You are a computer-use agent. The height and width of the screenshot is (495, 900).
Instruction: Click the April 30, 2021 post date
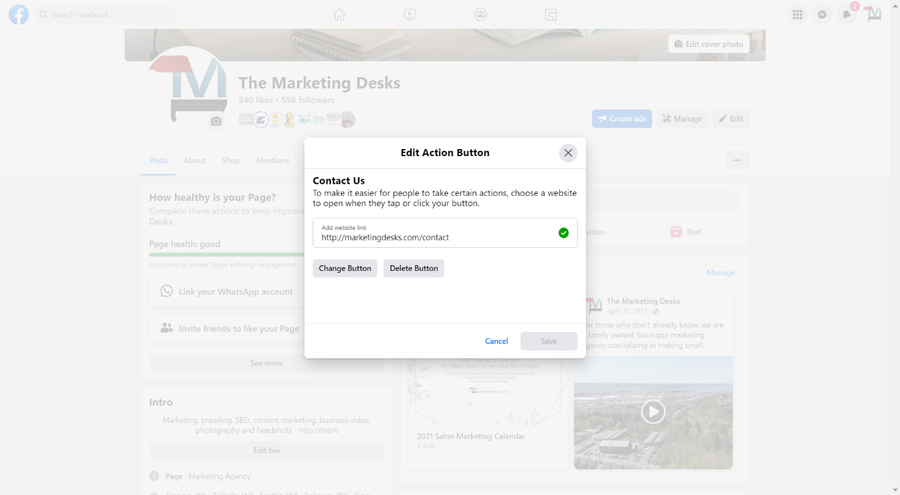tap(627, 311)
